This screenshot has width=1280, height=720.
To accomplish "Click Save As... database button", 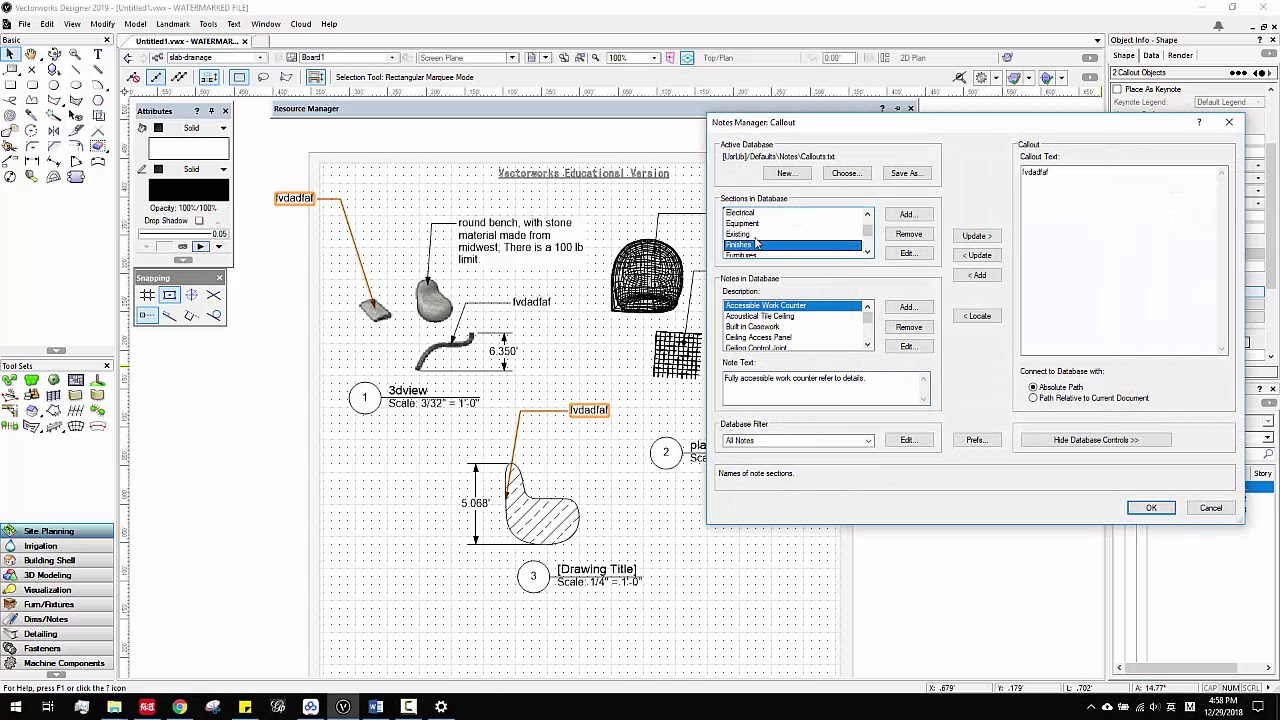I will pyautogui.click(x=906, y=174).
